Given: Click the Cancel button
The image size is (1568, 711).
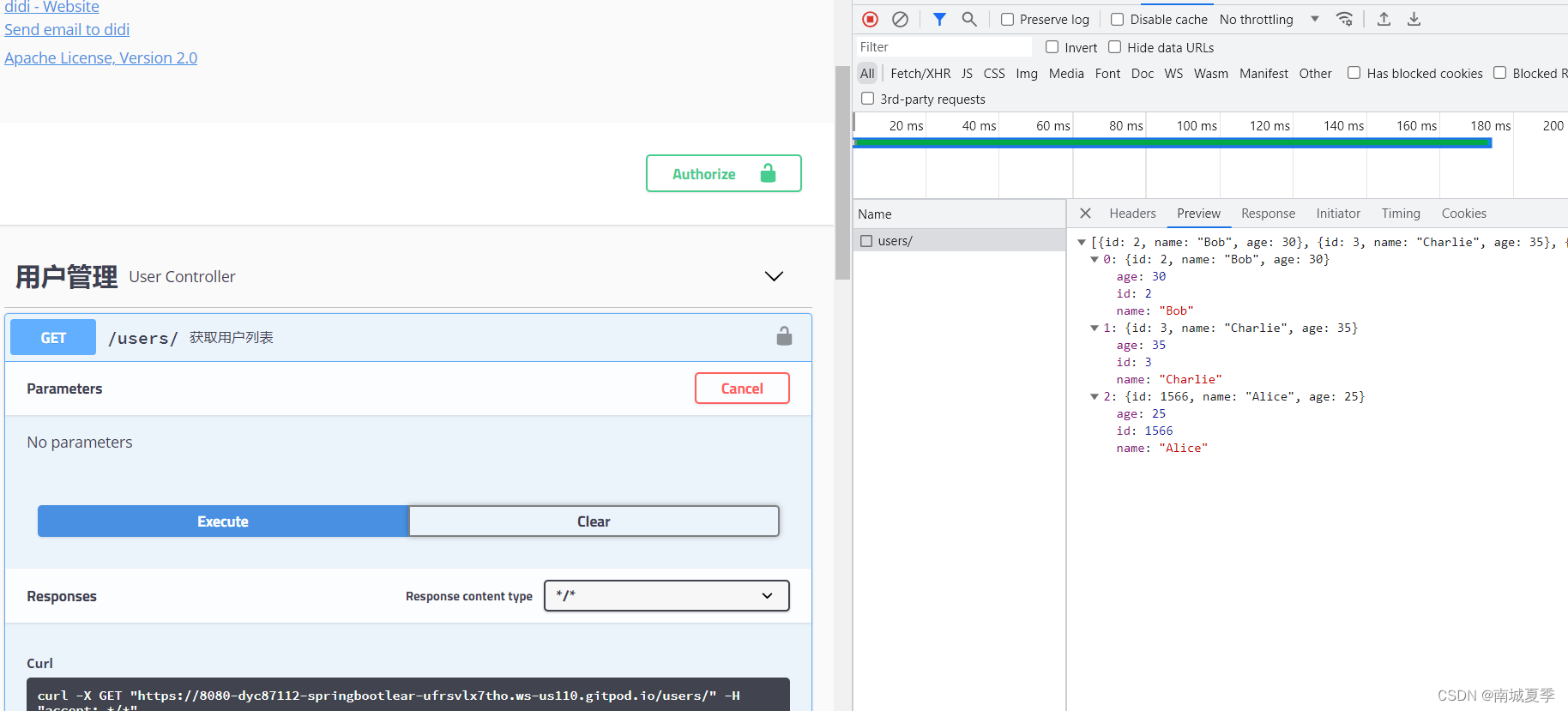Looking at the screenshot, I should pos(742,389).
